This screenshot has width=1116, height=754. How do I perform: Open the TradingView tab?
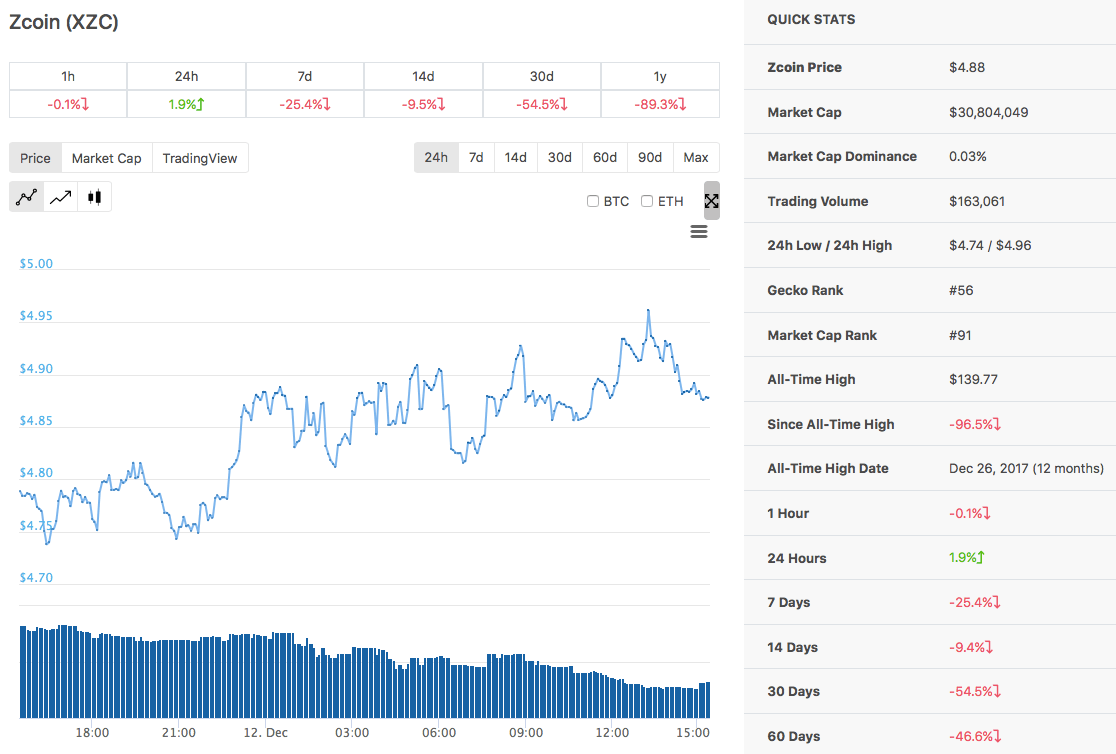(200, 158)
